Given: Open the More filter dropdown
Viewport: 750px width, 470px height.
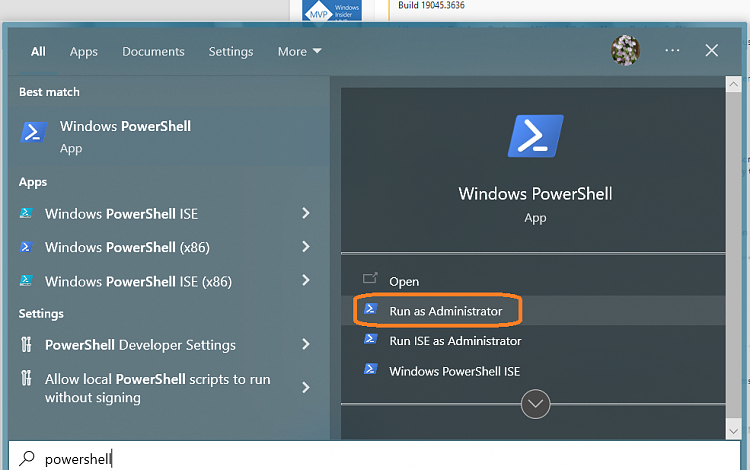Looking at the screenshot, I should coord(299,52).
